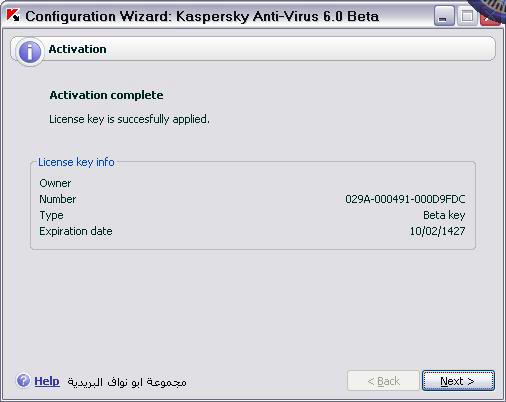
Task: Click the Next button
Action: tap(458, 381)
